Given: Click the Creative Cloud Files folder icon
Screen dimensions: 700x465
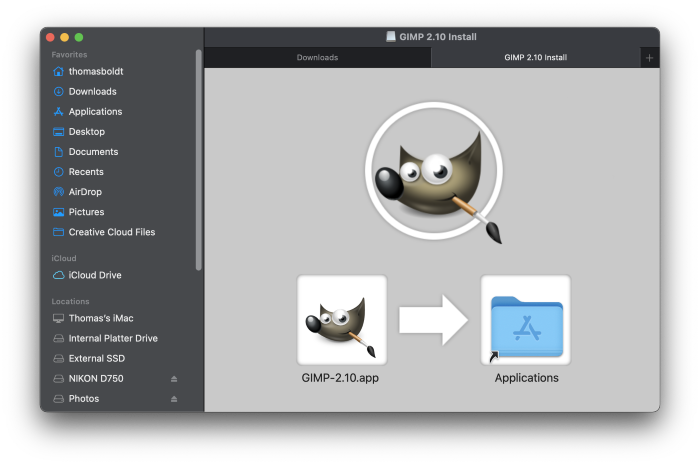Looking at the screenshot, I should [58, 232].
